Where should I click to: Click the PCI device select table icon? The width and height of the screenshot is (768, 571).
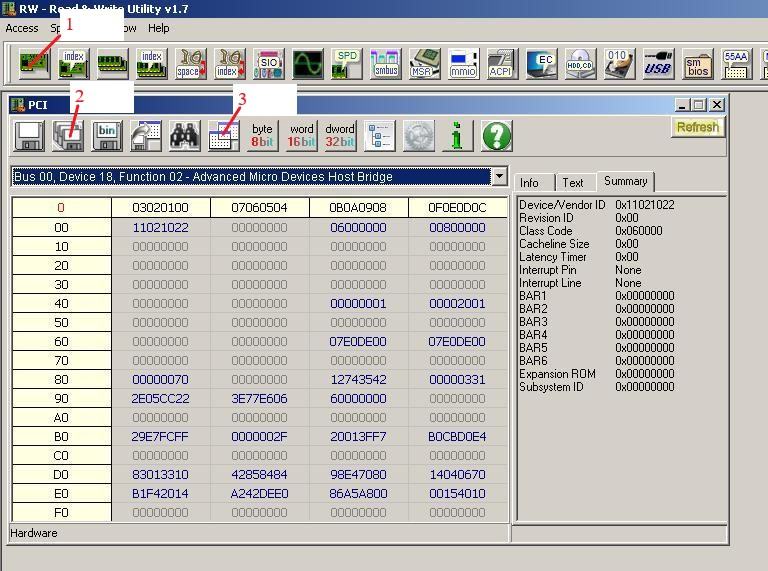tap(224, 136)
